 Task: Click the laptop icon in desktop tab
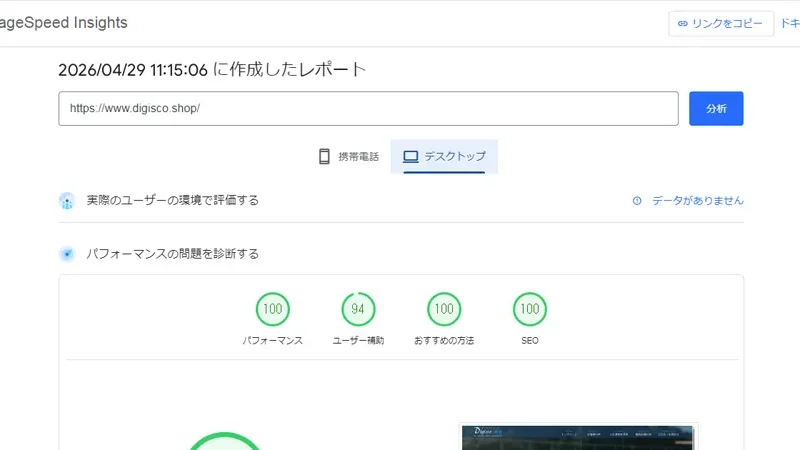pyautogui.click(x=411, y=157)
